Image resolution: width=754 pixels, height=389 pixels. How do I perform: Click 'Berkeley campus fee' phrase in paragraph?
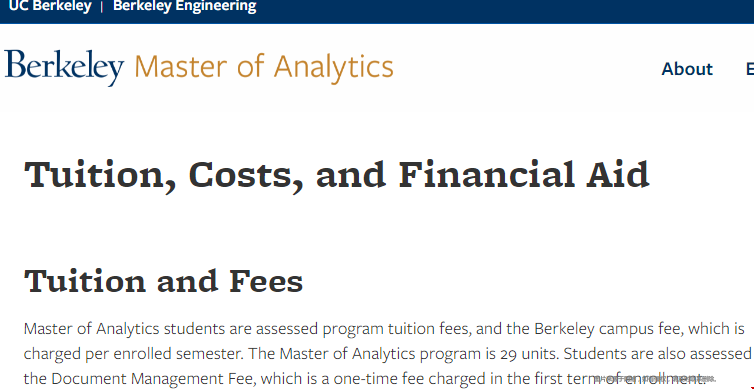pyautogui.click(x=609, y=329)
